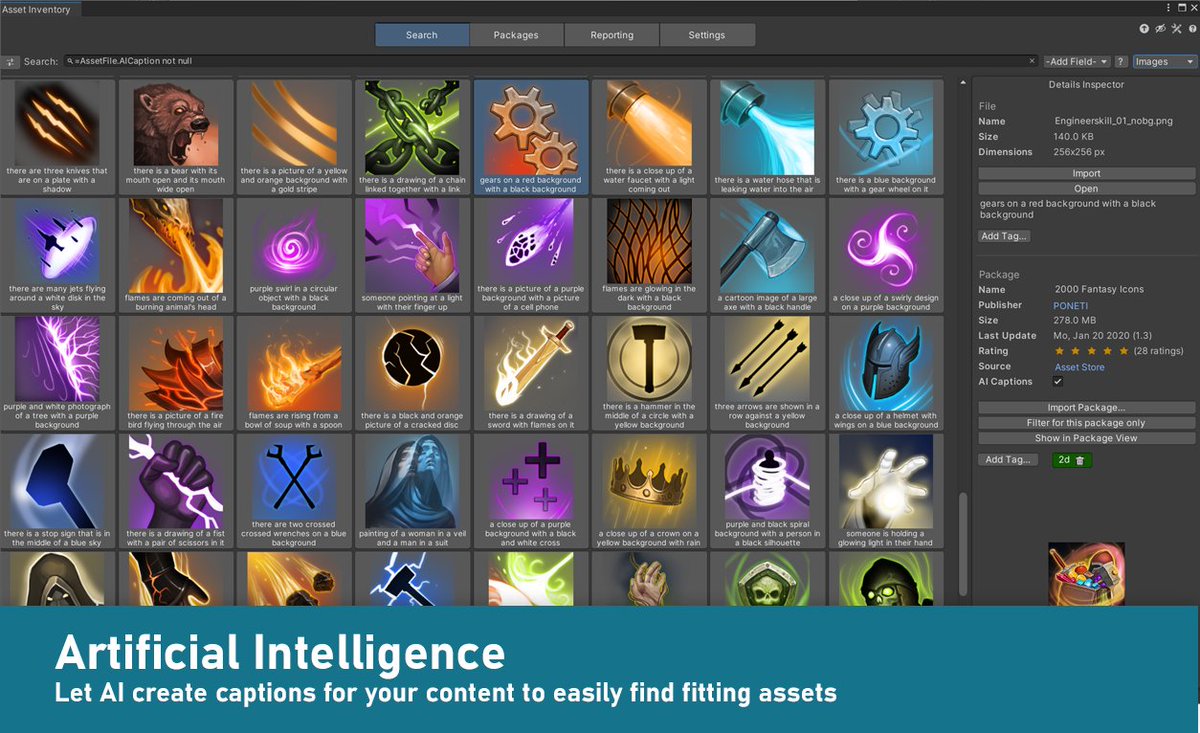Click the search filter icon left of Search field

coord(11,61)
